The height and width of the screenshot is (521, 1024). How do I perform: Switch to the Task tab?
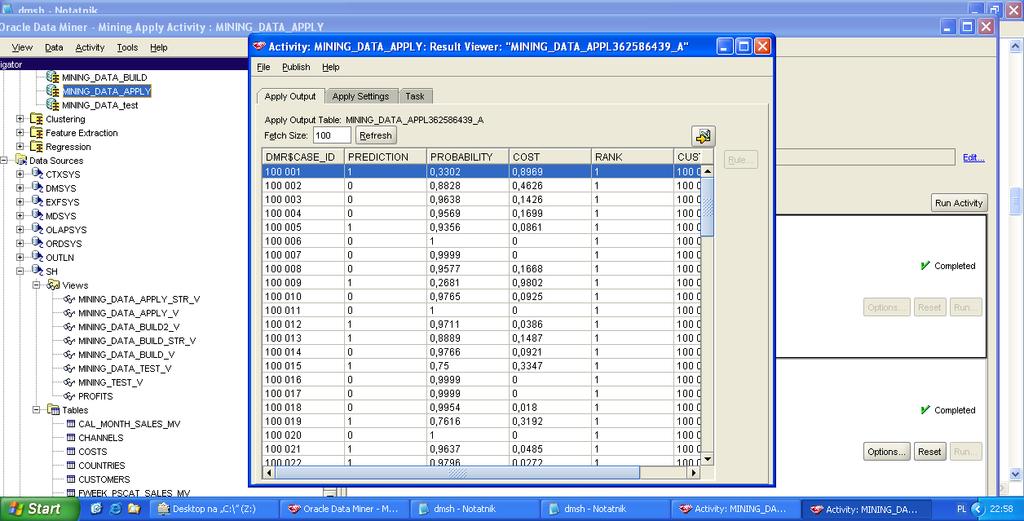[x=415, y=96]
